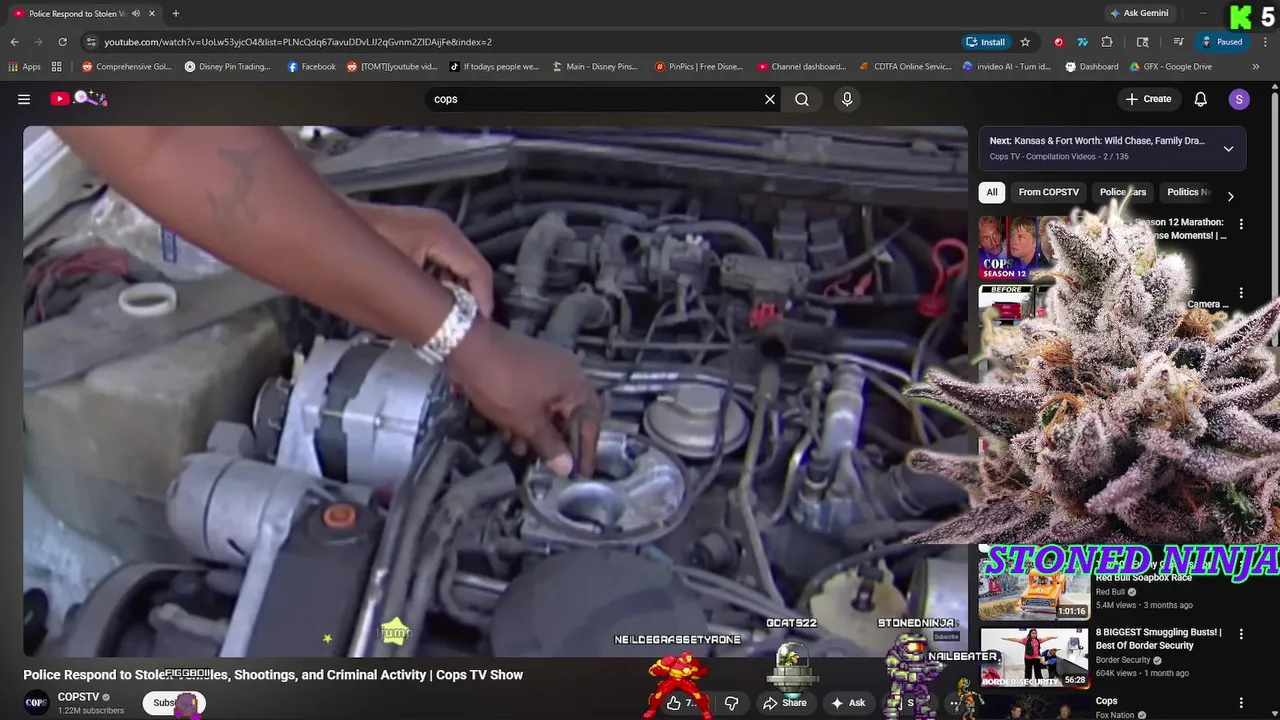1280x720 pixels.
Task: Bookmark this page with the star icon
Action: (1025, 42)
